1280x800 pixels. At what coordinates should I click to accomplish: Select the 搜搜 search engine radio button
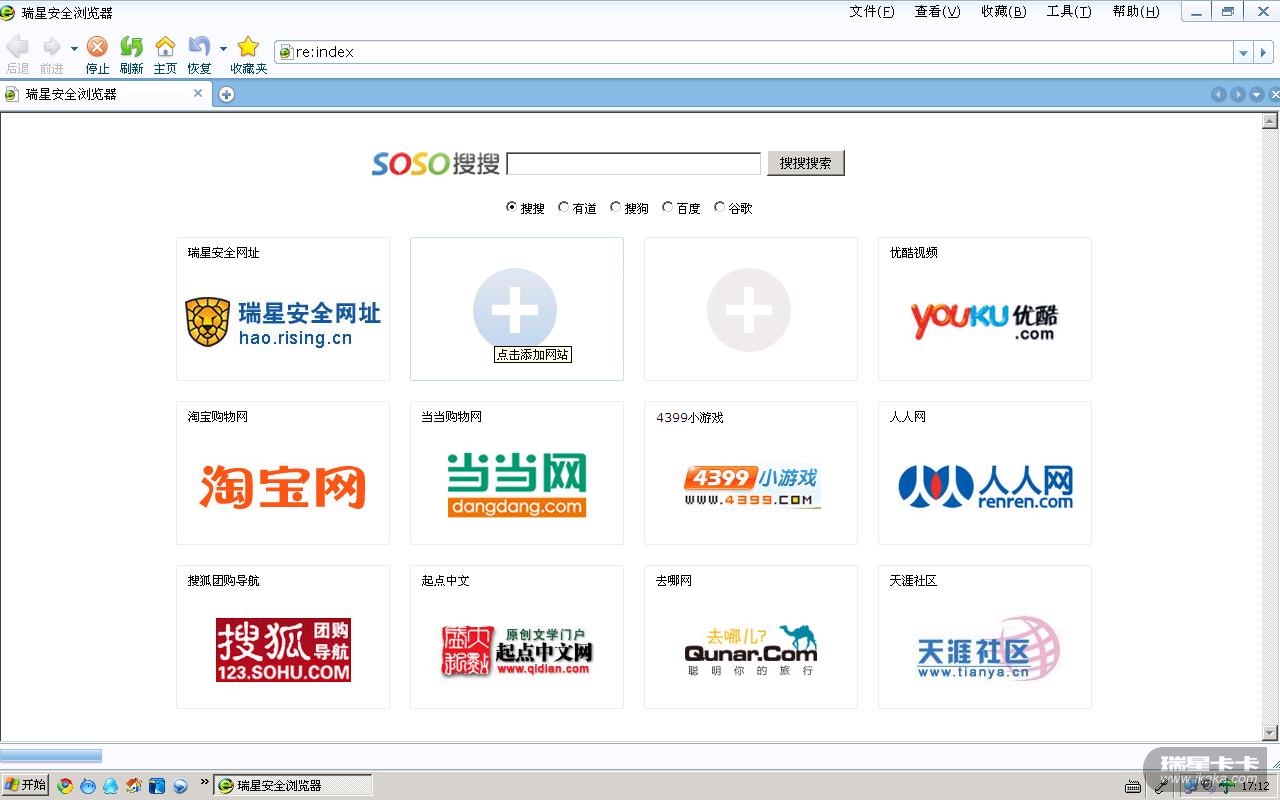512,207
